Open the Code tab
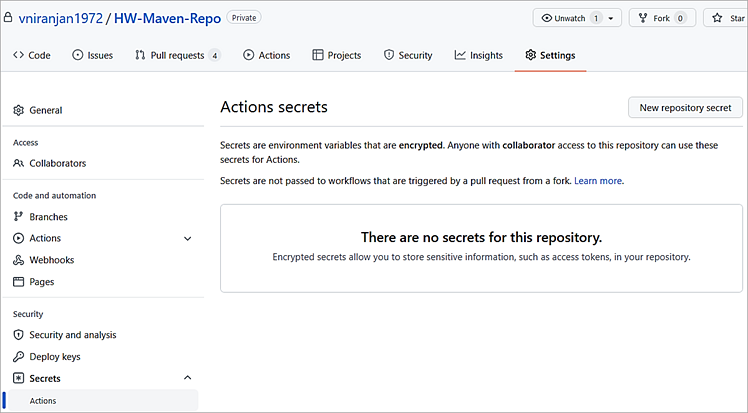 tap(32, 55)
